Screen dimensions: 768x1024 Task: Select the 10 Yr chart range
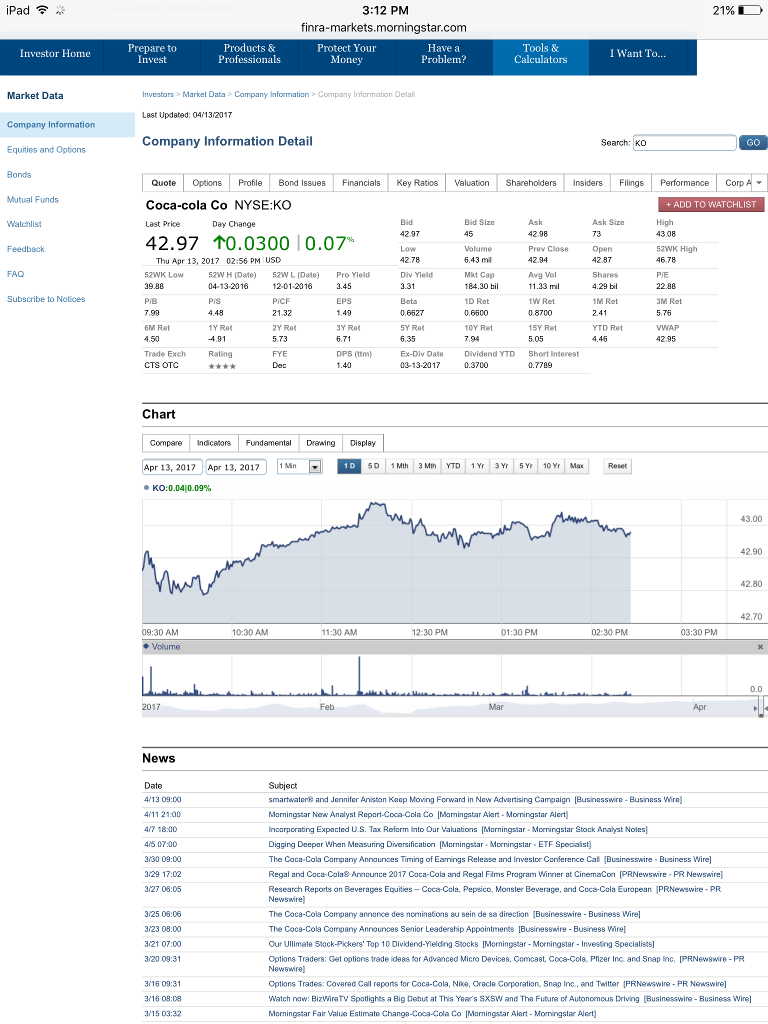pyautogui.click(x=552, y=466)
